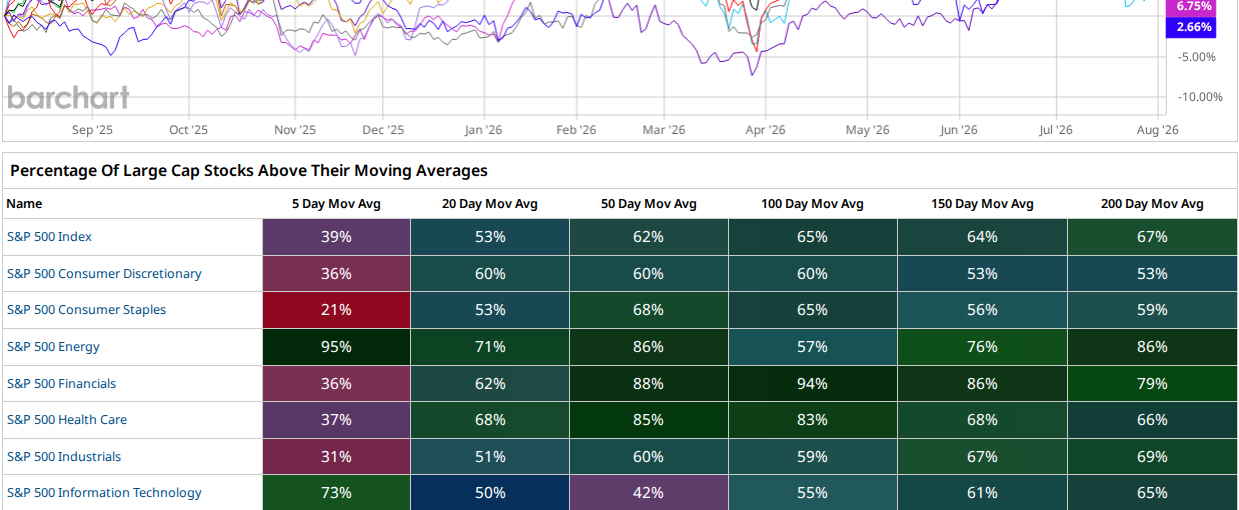
Task: Click the 150 Day Mov Avg header
Action: [x=982, y=204]
